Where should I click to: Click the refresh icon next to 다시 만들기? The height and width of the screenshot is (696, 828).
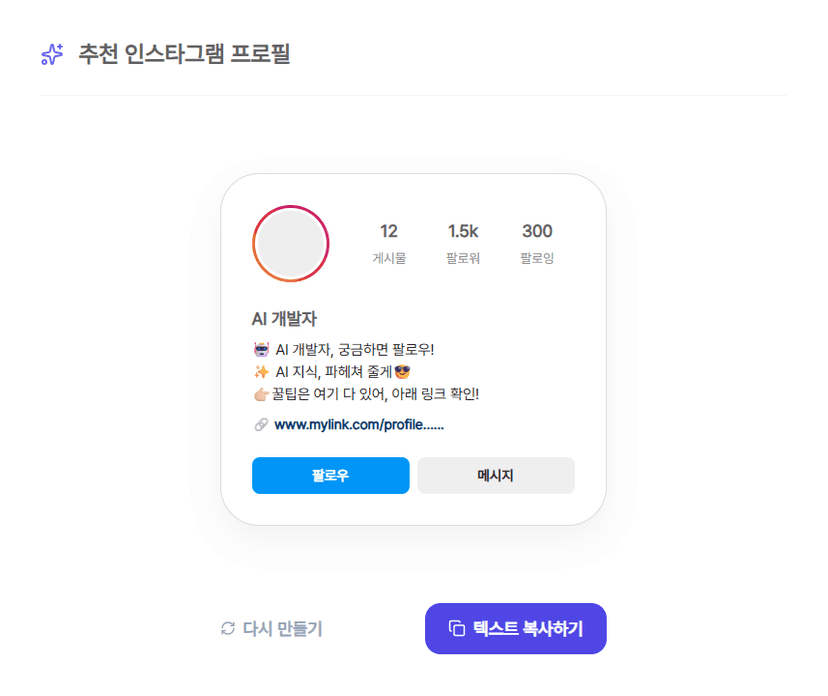pos(228,629)
